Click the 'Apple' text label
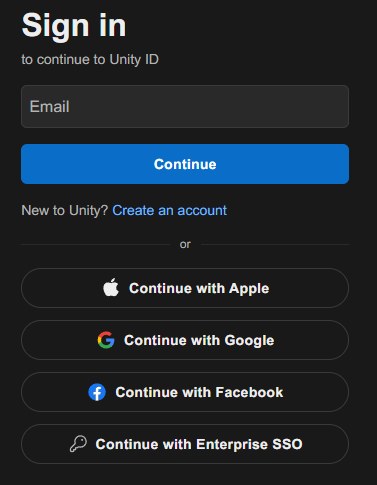Image resolution: width=377 pixels, height=485 pixels. click(x=249, y=289)
